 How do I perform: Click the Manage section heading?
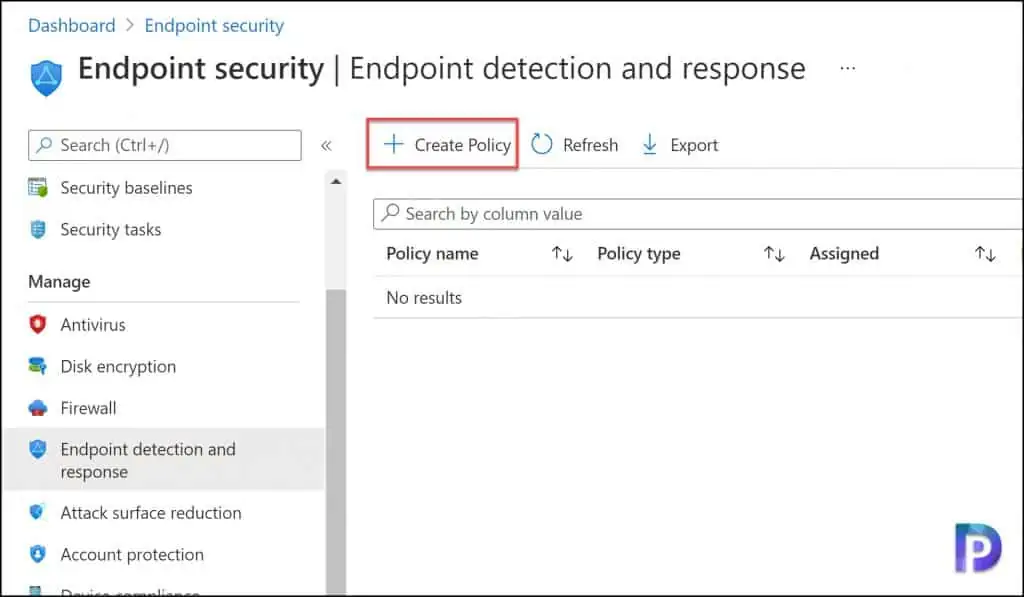[x=59, y=282]
